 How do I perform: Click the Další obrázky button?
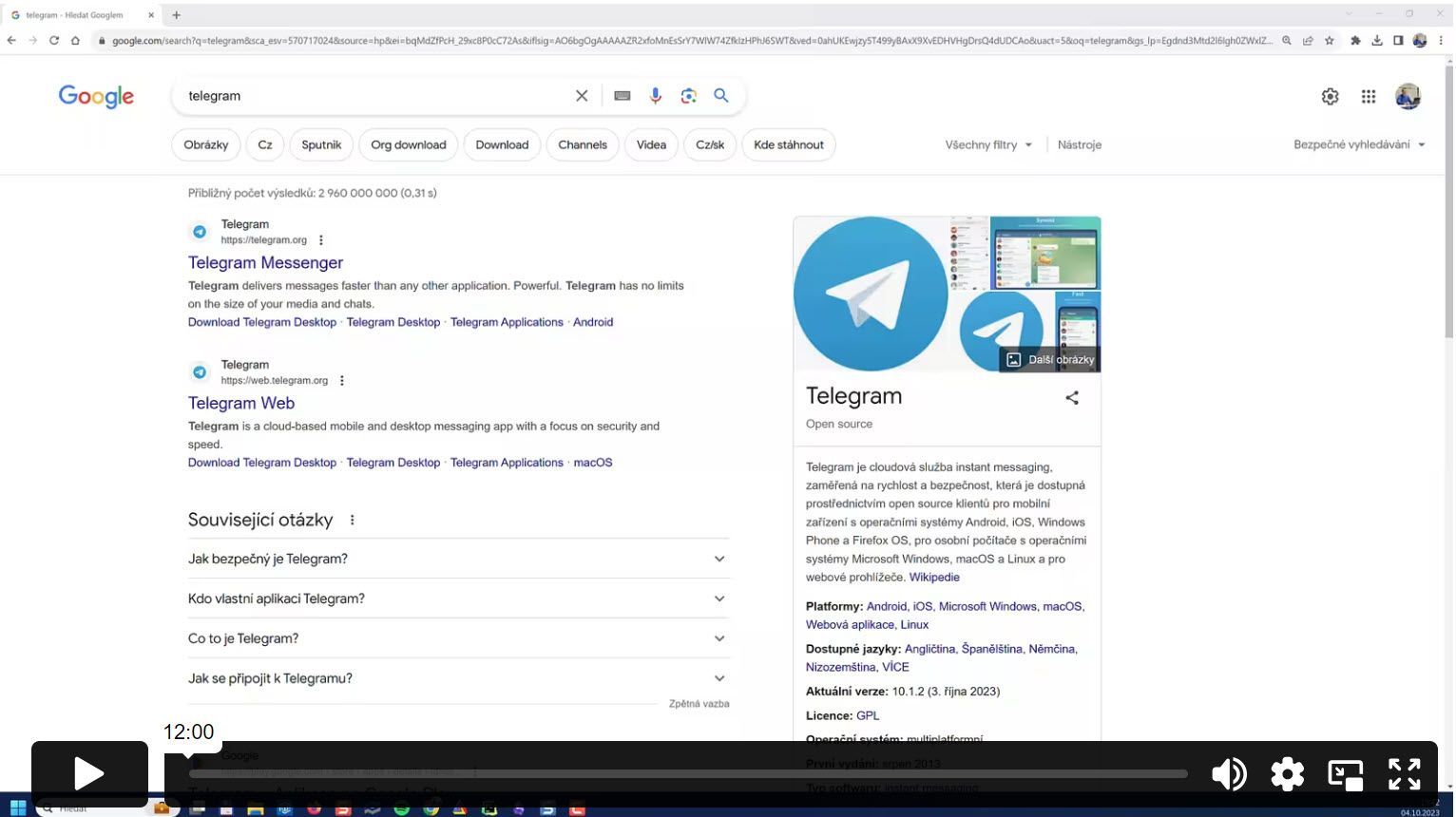click(x=1050, y=360)
